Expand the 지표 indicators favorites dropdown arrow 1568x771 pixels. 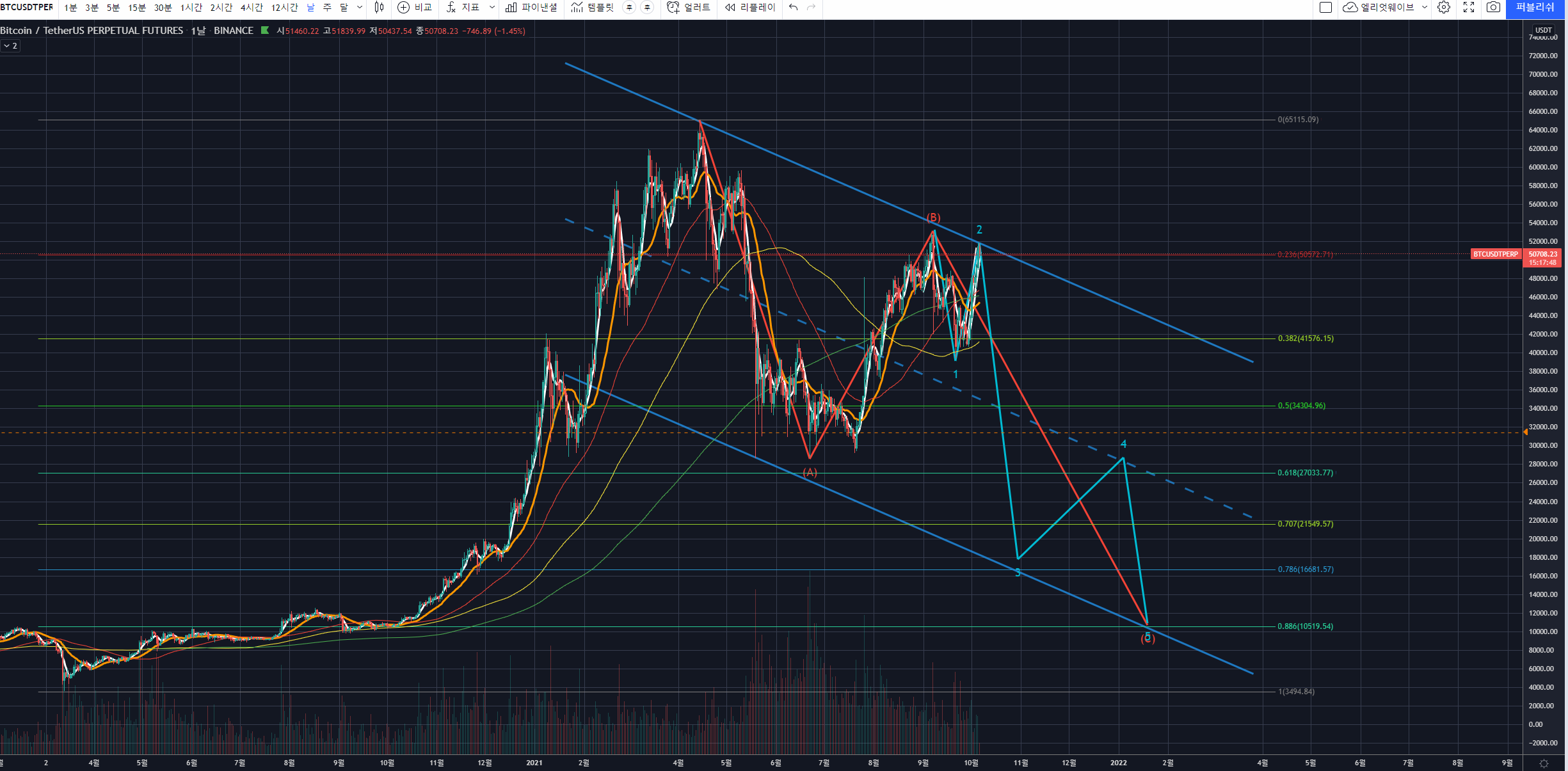click(492, 8)
